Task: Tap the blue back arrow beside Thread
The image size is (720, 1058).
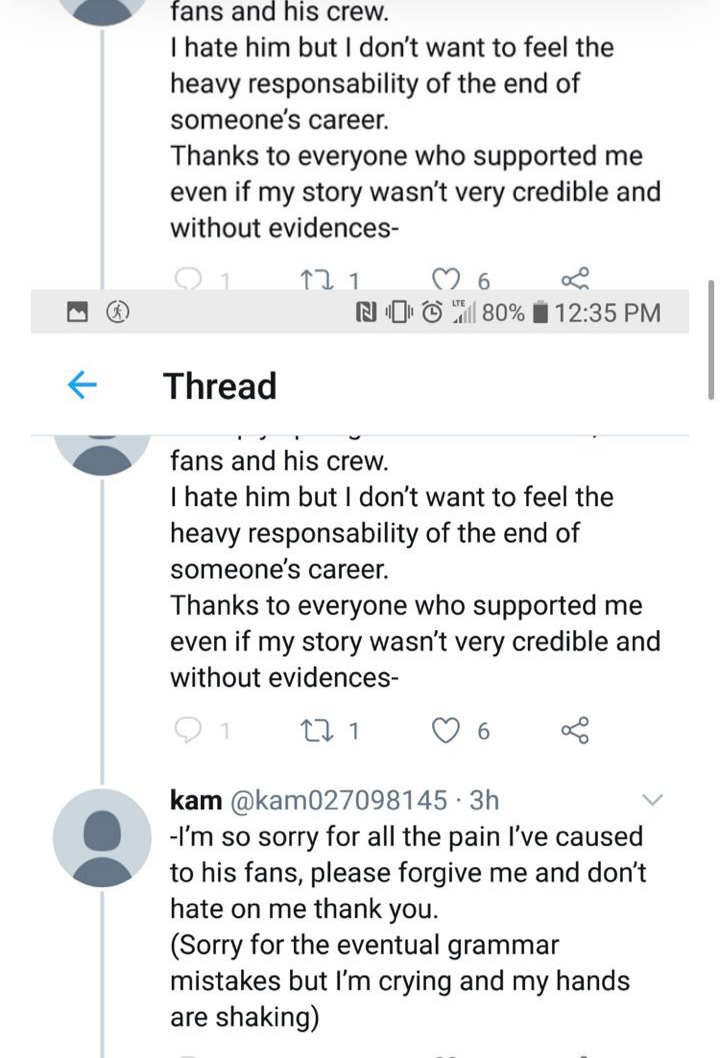Action: coord(81,386)
